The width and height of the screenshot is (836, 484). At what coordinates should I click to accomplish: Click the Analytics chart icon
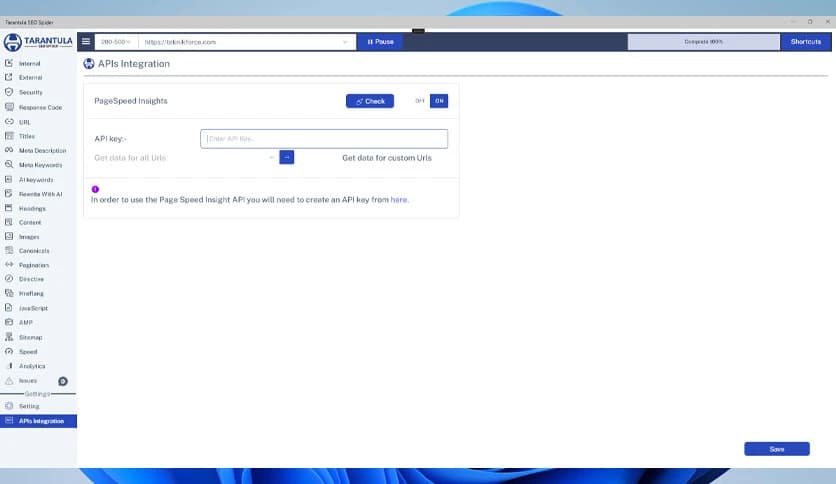coord(9,366)
